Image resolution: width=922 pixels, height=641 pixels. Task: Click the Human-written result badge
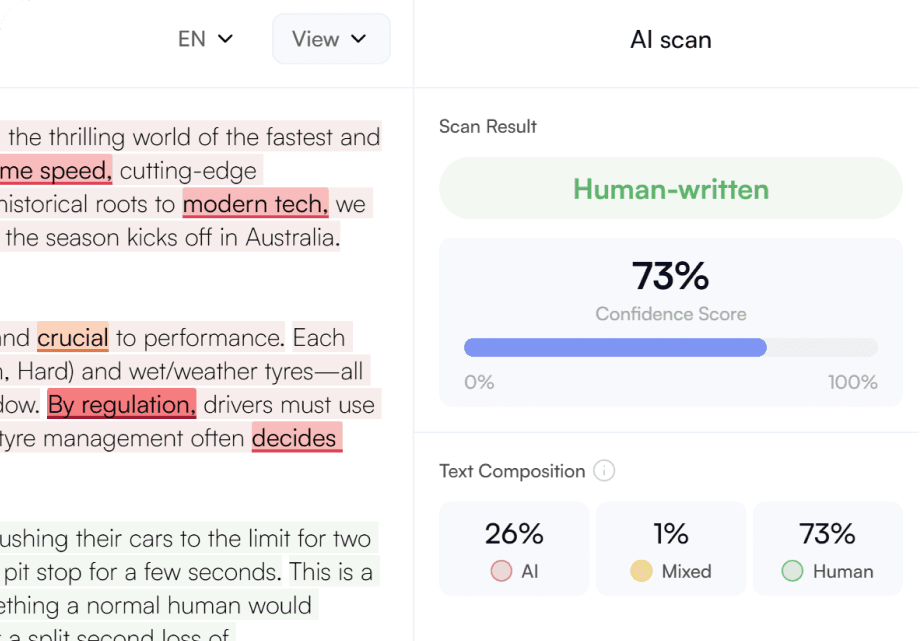coord(670,189)
